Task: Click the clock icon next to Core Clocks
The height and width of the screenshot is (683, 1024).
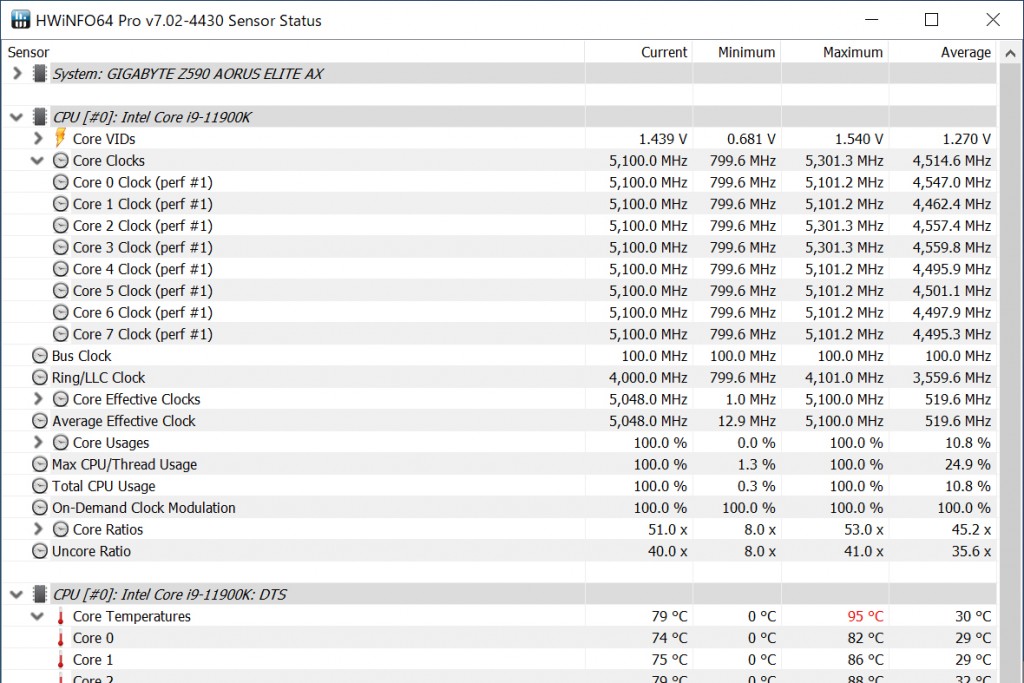Action: coord(61,161)
